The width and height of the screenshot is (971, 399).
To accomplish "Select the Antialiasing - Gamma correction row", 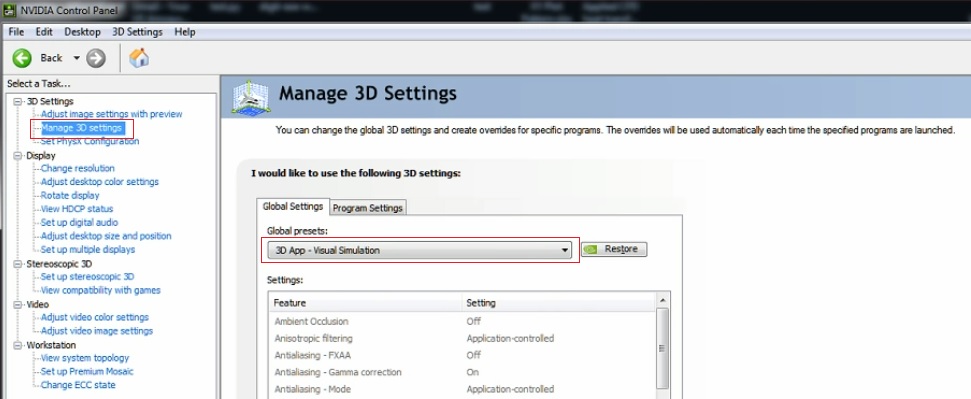I will pos(461,372).
